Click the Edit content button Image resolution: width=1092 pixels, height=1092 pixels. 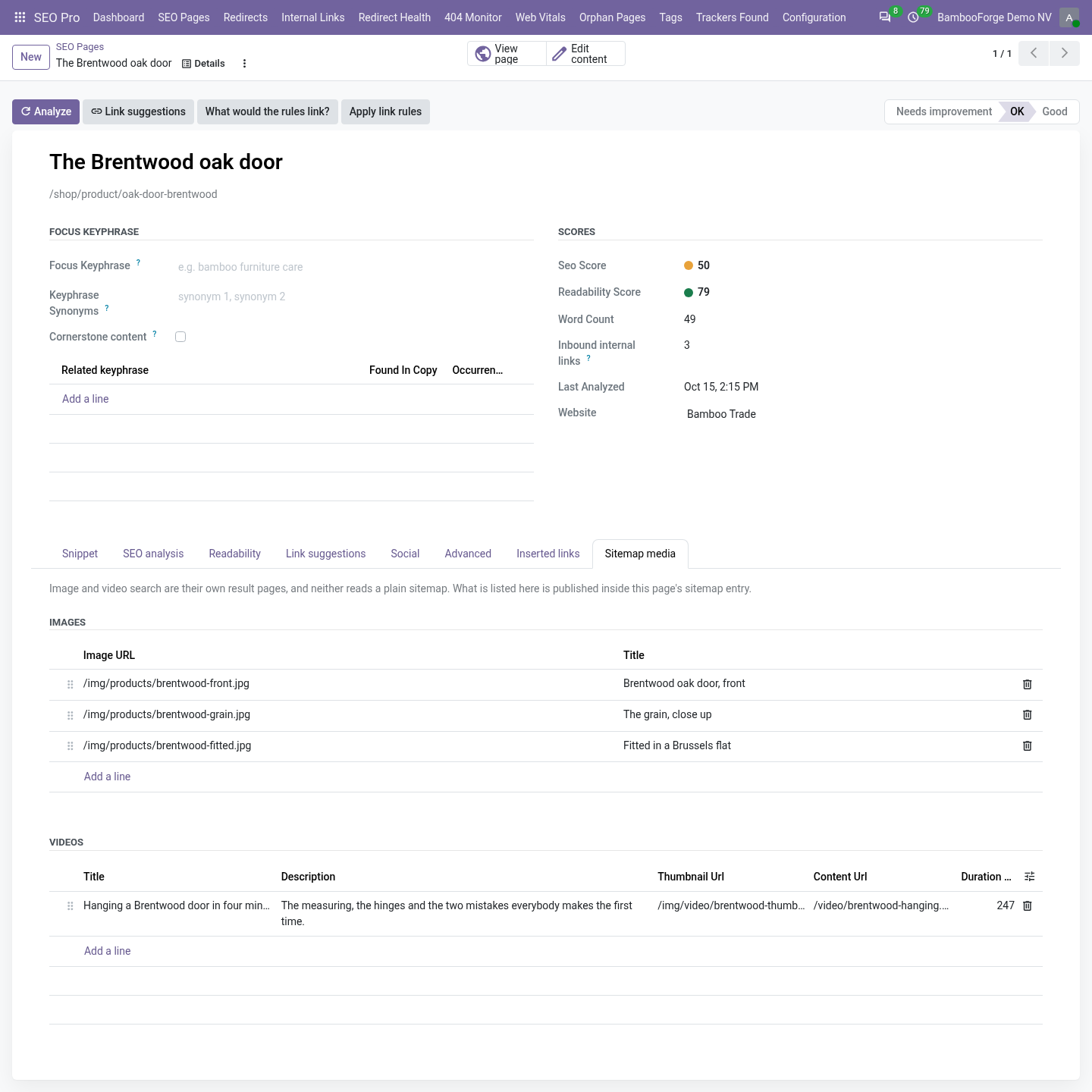pyautogui.click(x=585, y=54)
